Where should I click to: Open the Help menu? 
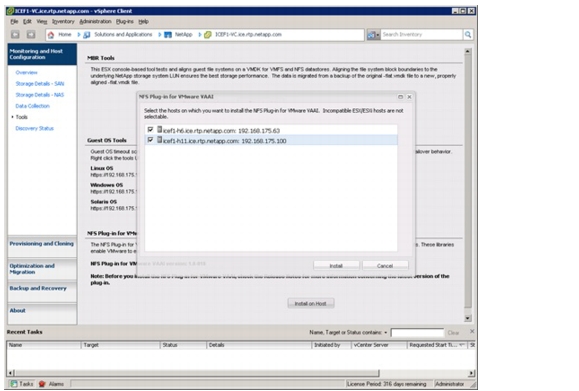click(x=144, y=21)
